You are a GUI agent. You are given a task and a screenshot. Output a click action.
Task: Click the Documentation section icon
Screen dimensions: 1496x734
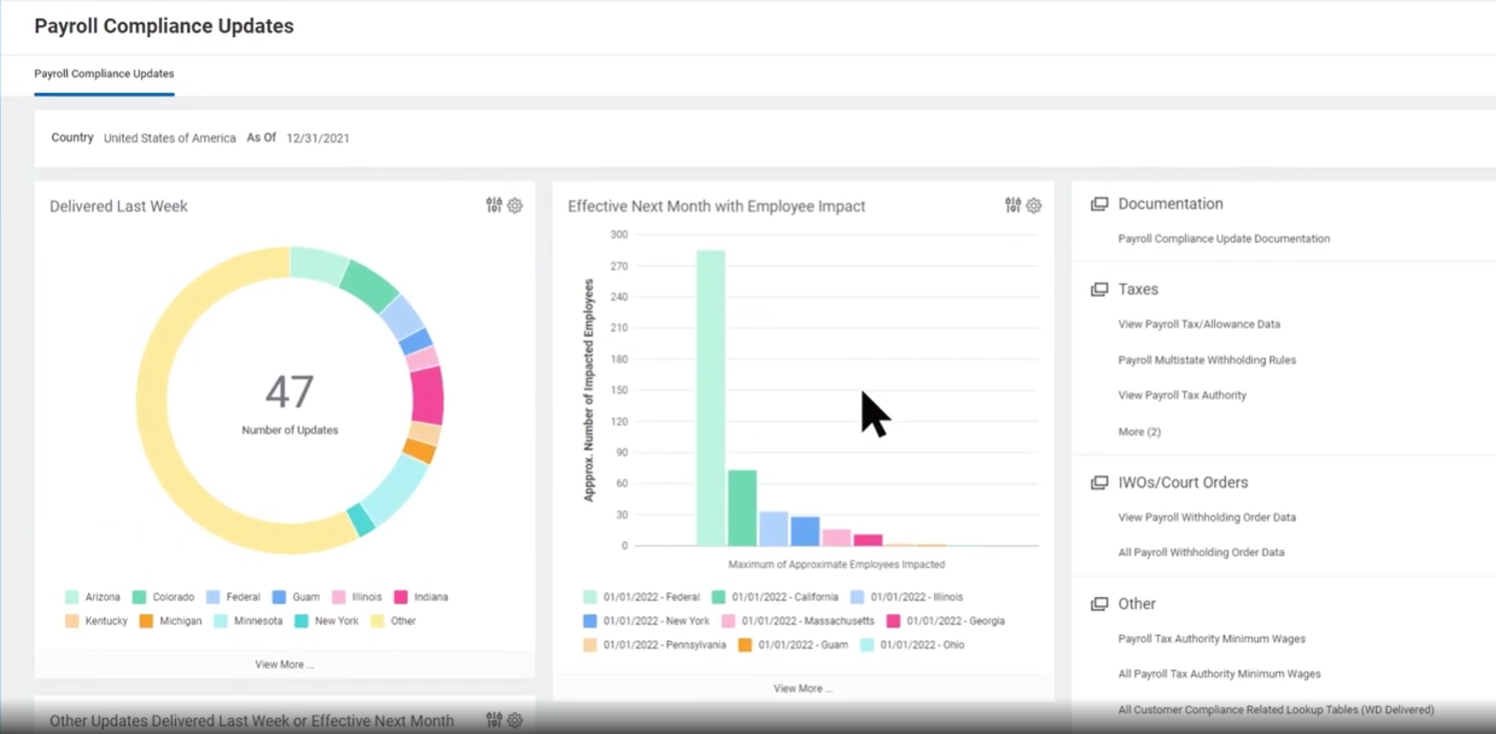1099,204
